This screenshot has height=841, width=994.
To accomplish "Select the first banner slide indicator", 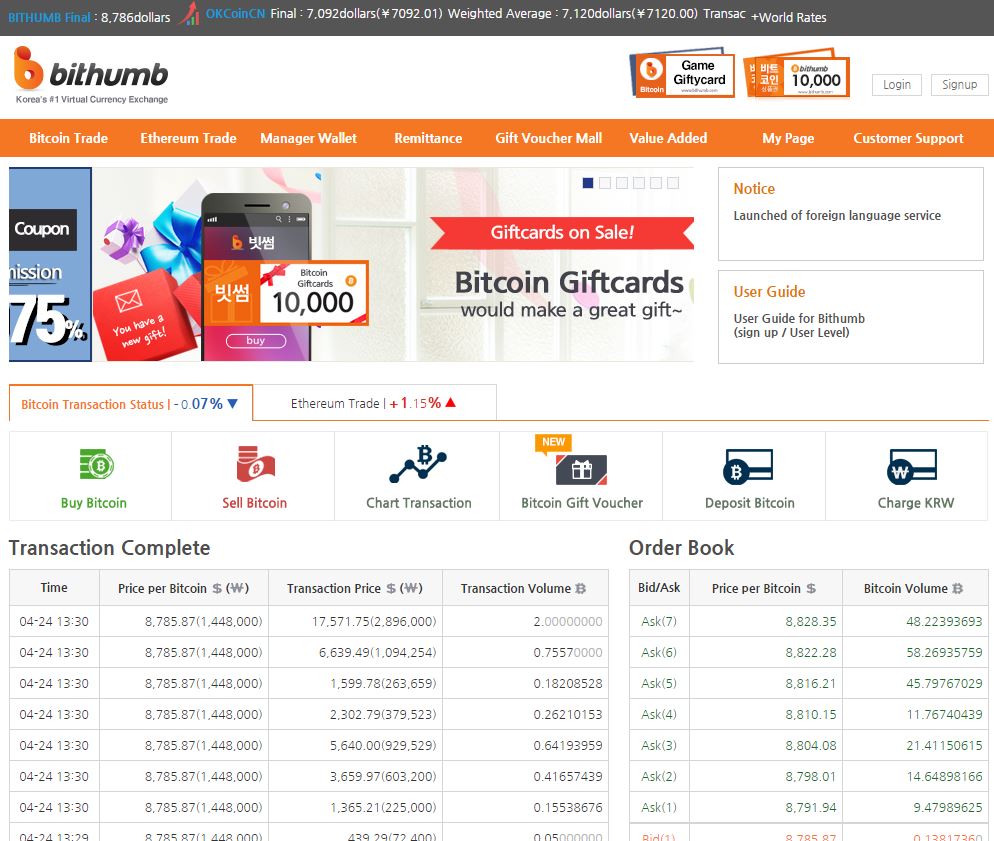I will (x=588, y=183).
